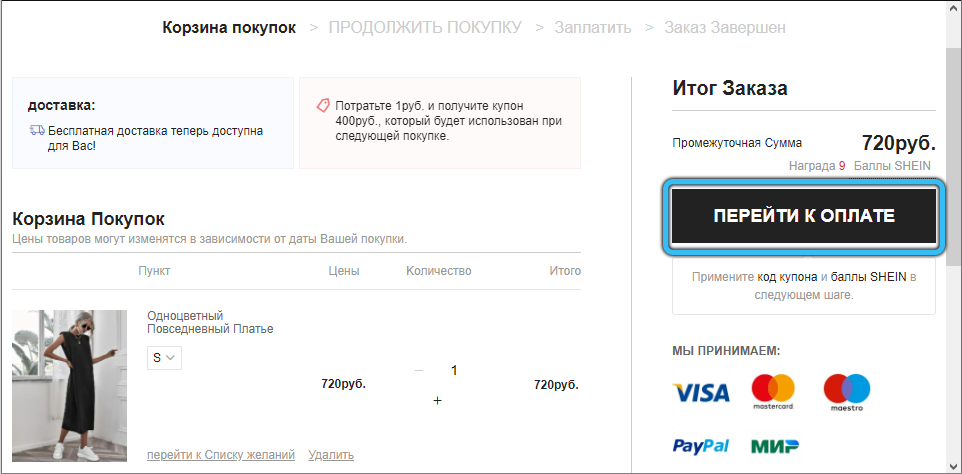Image resolution: width=962 pixels, height=474 pixels.
Task: Click the free delivery truck icon
Action: point(37,131)
